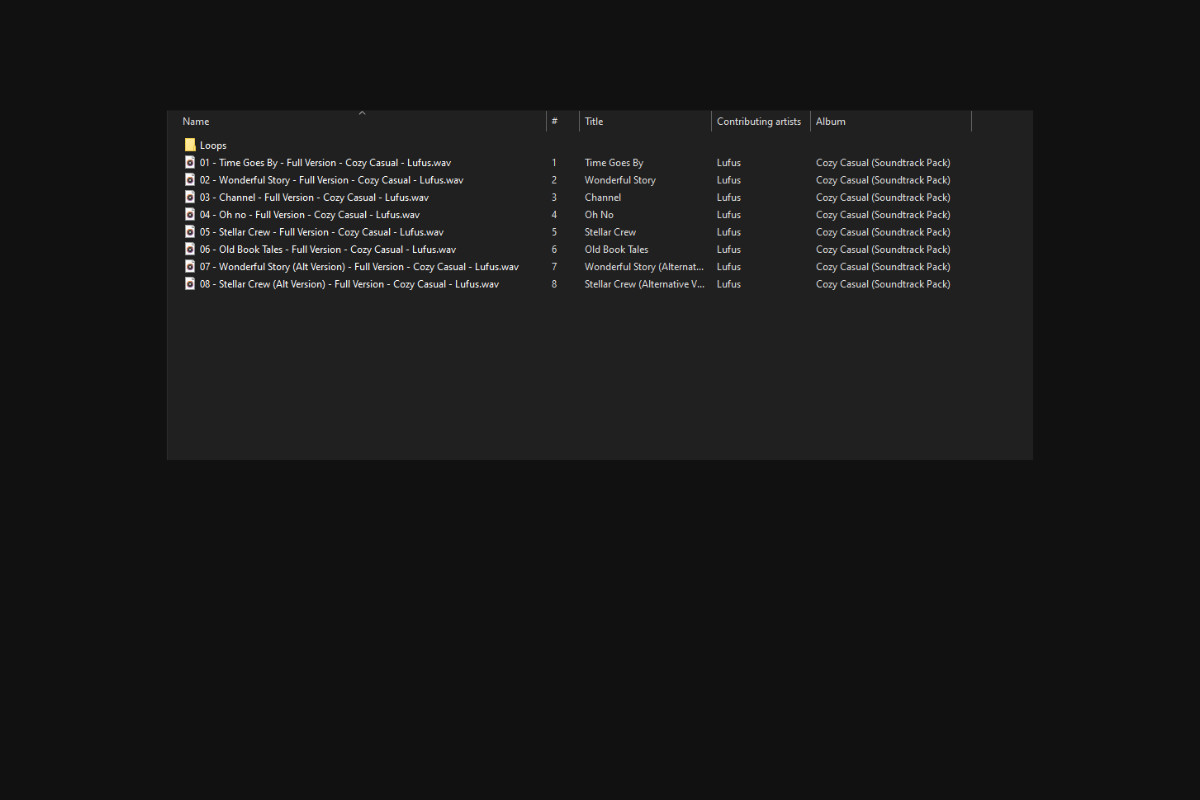Select file name 06 - Old Book Tales - Full Version

click(328, 249)
